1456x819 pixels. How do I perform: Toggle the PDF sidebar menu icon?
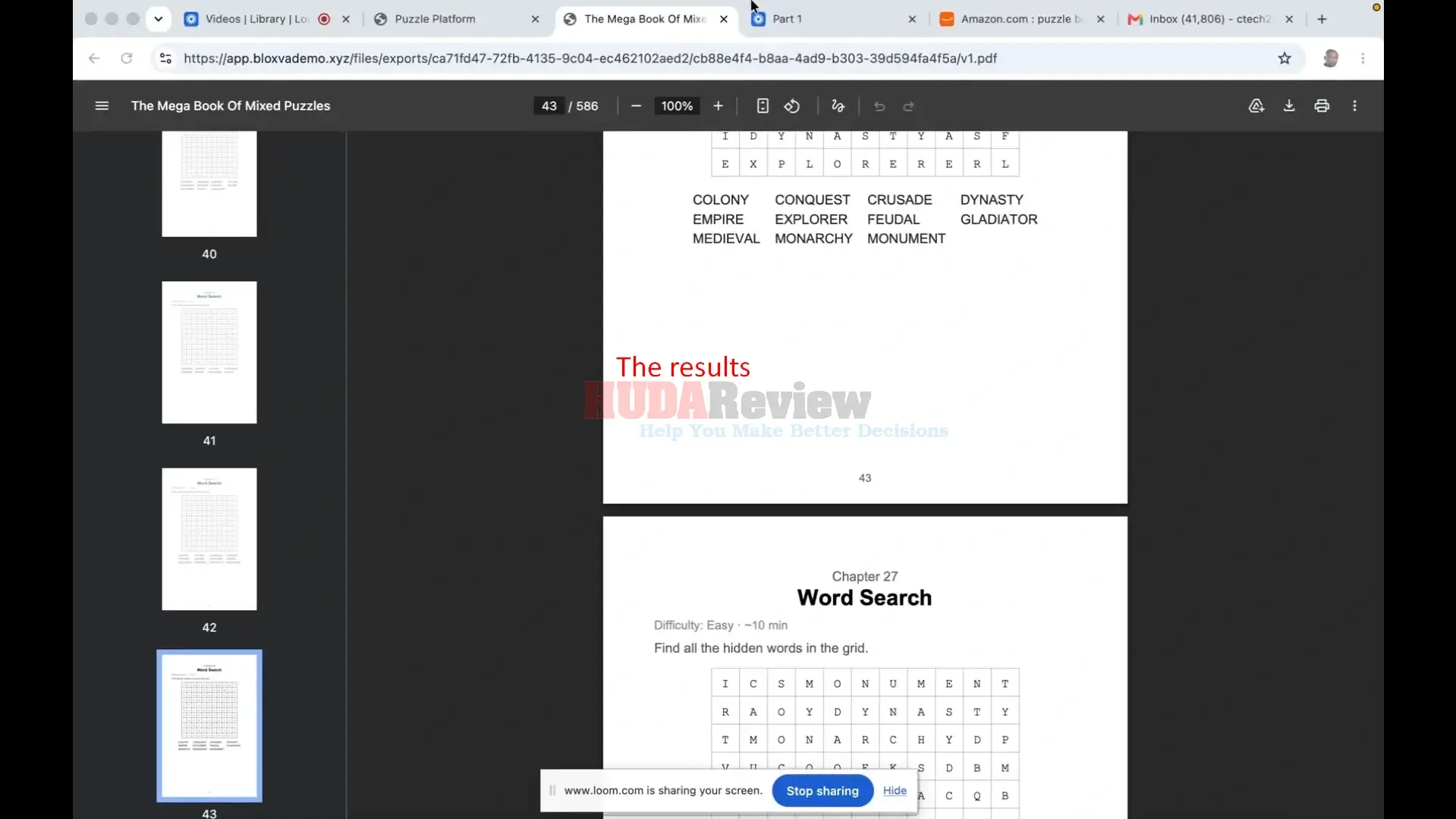[x=102, y=106]
